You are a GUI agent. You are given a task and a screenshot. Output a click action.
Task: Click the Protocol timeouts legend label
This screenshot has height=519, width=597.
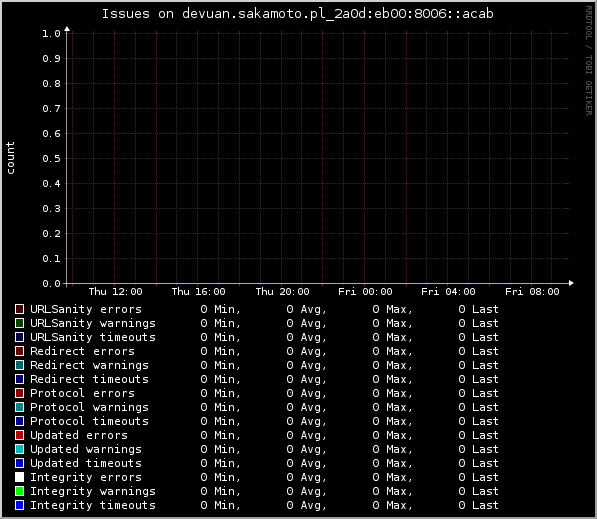click(x=89, y=421)
